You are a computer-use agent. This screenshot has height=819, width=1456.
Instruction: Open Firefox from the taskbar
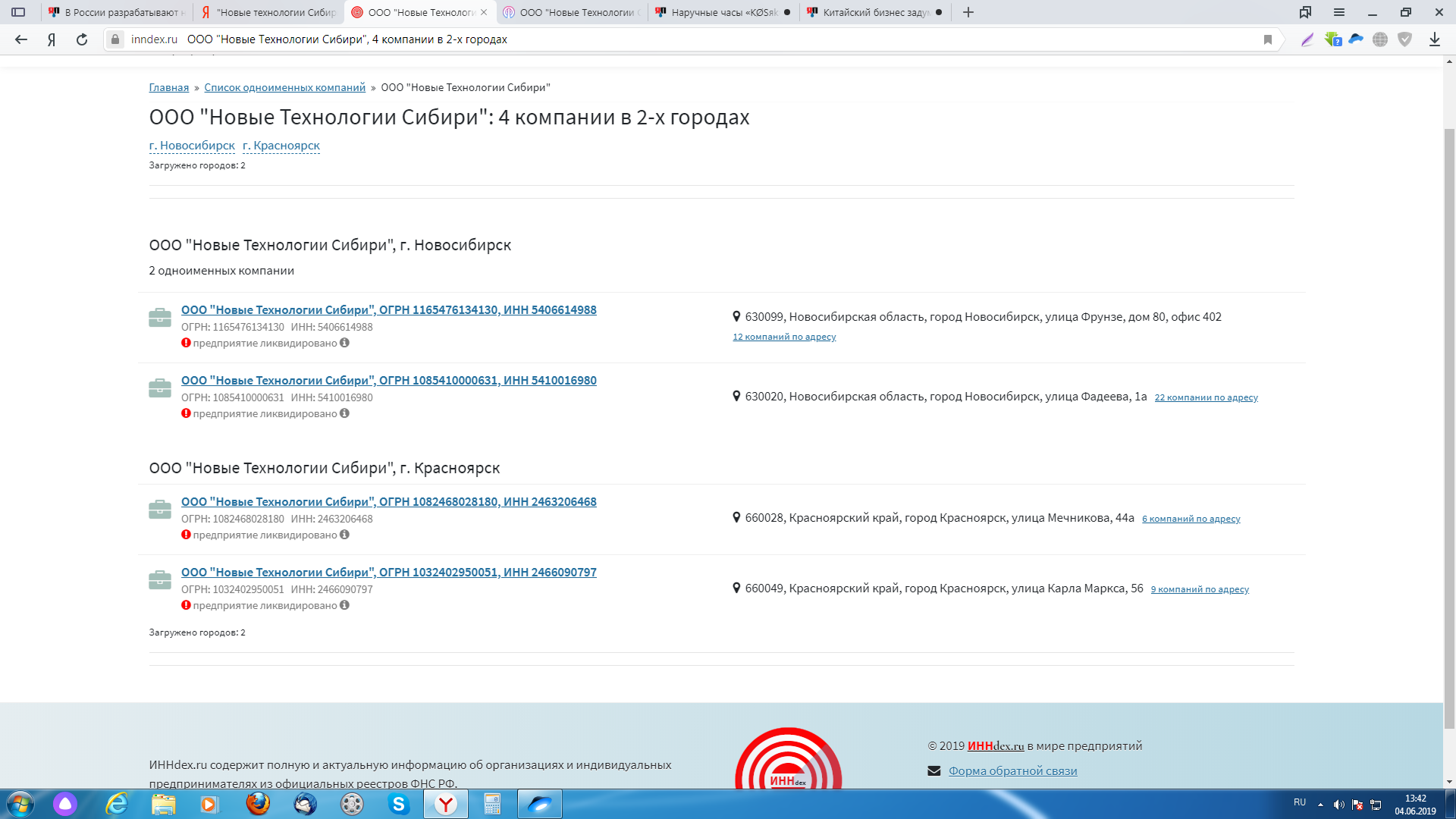click(258, 804)
